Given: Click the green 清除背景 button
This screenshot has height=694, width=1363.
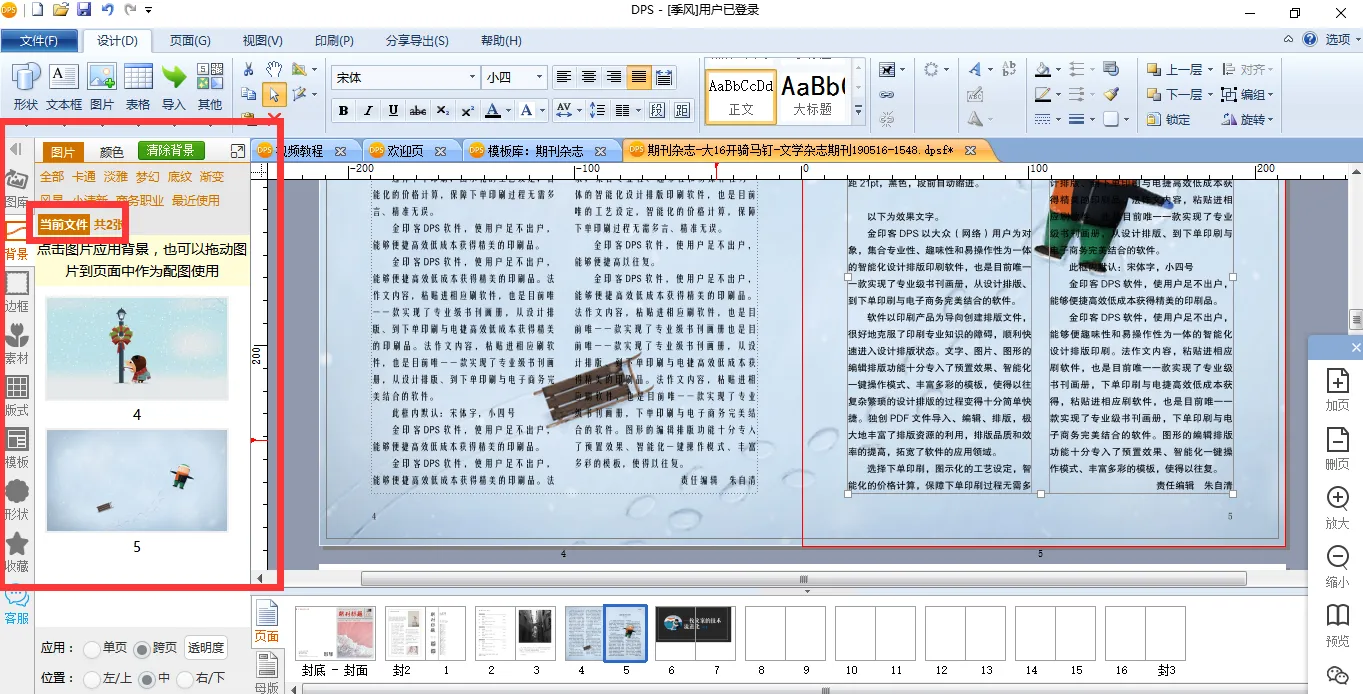Looking at the screenshot, I should (171, 151).
